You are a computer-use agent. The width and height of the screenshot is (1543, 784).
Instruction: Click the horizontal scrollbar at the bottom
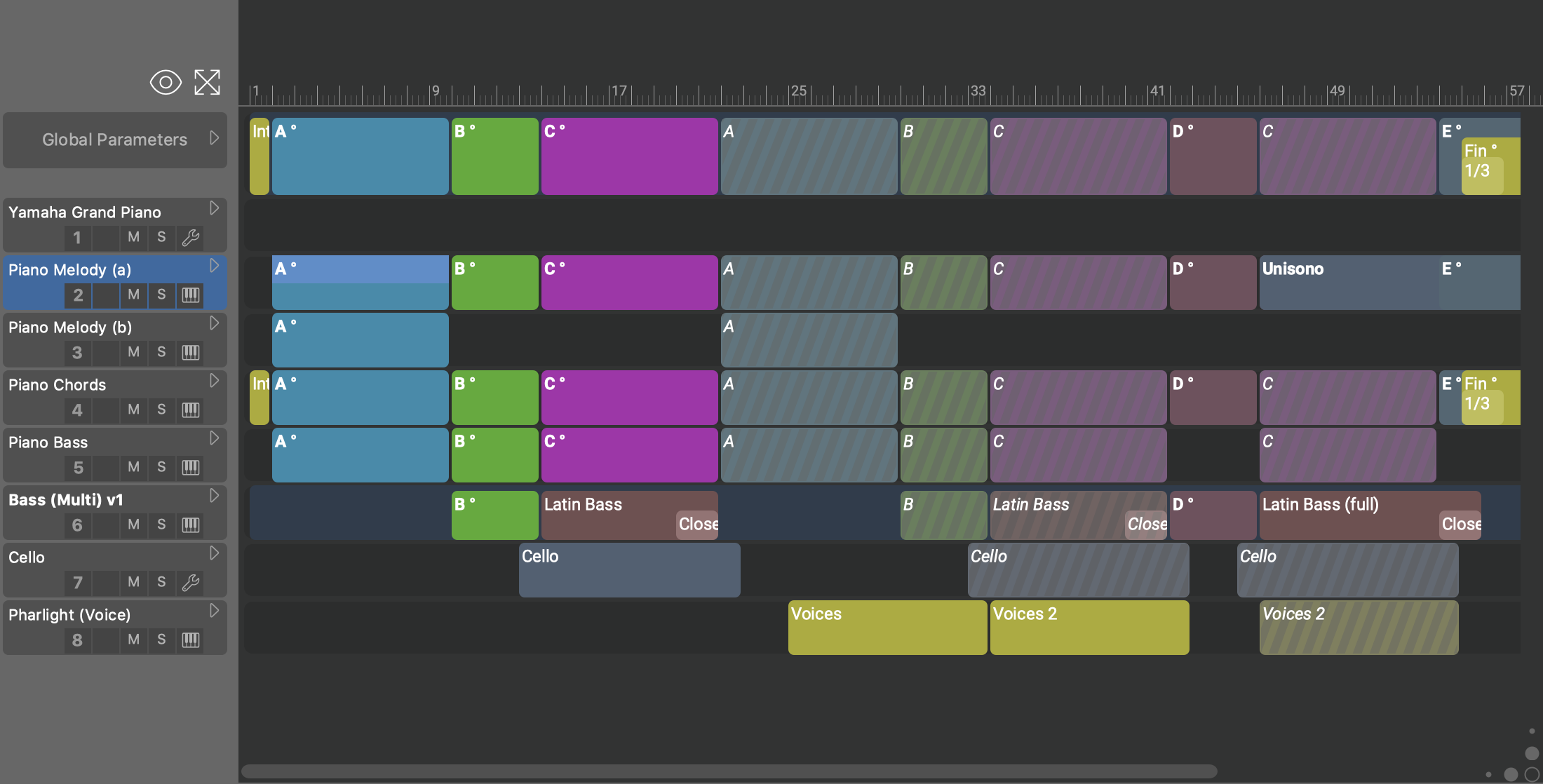click(x=729, y=771)
